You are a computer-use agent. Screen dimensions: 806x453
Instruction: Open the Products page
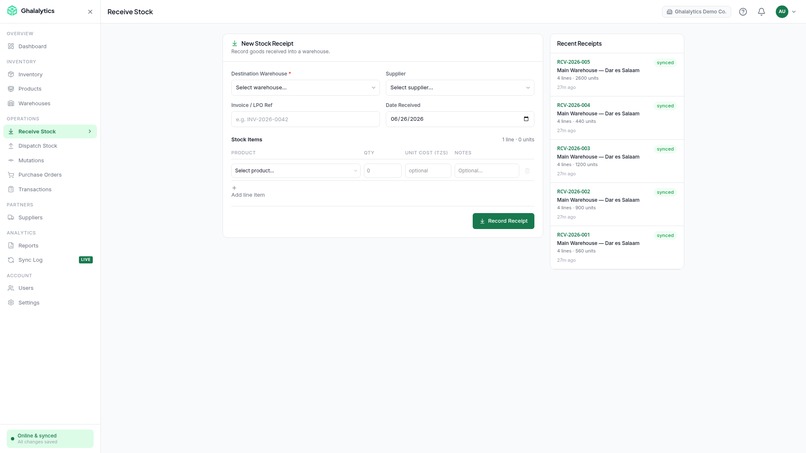pyautogui.click(x=50, y=89)
